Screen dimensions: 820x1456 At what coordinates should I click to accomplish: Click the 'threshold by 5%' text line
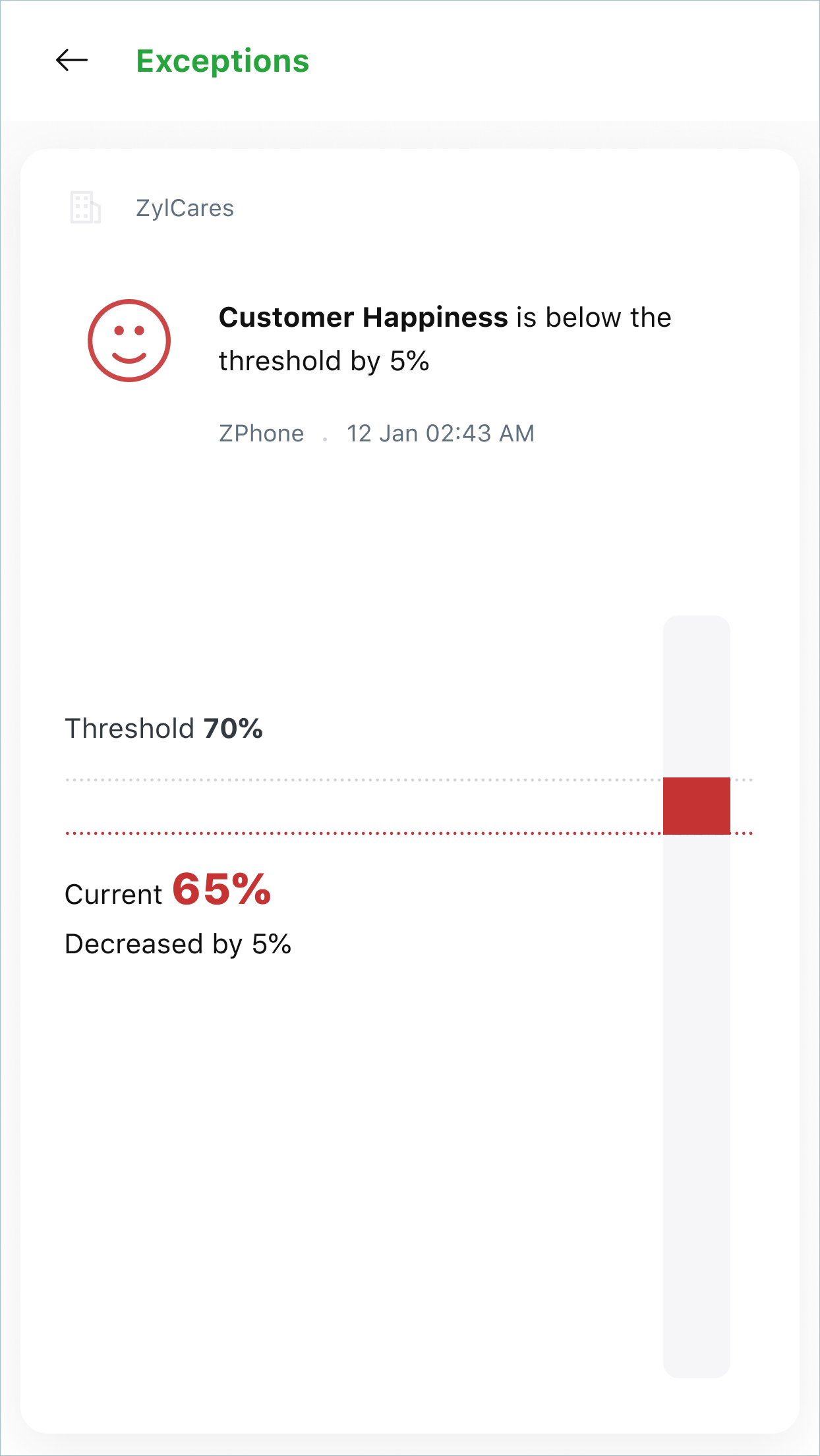(x=324, y=361)
